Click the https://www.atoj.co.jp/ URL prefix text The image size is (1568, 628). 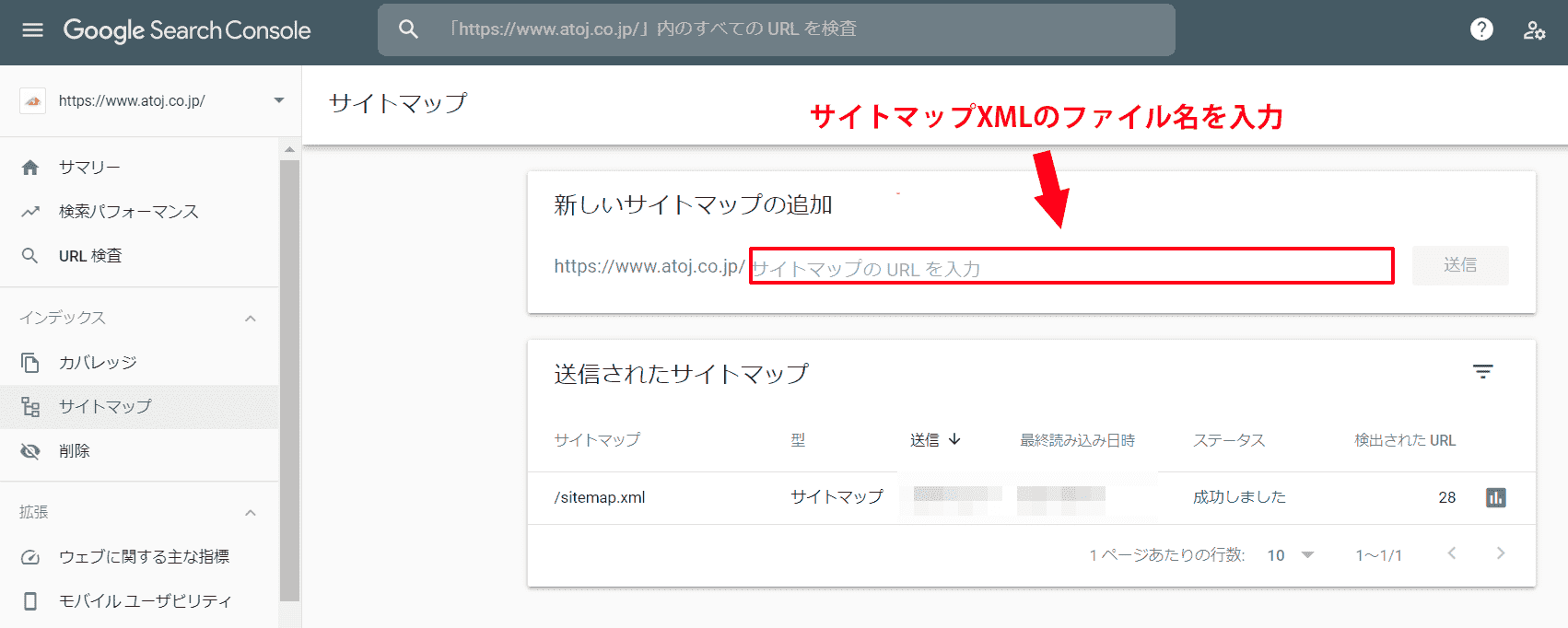(x=649, y=266)
